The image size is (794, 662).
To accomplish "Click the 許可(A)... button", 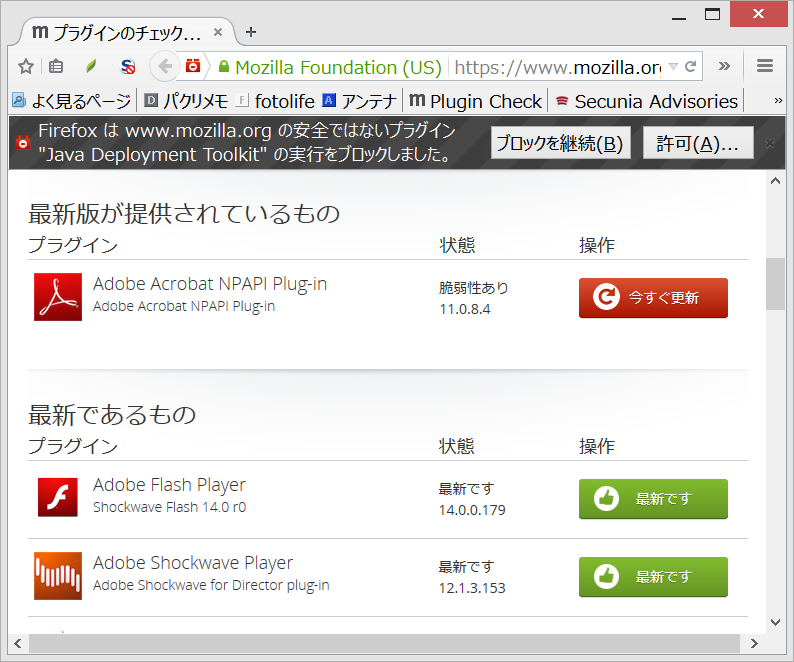I will coord(698,143).
